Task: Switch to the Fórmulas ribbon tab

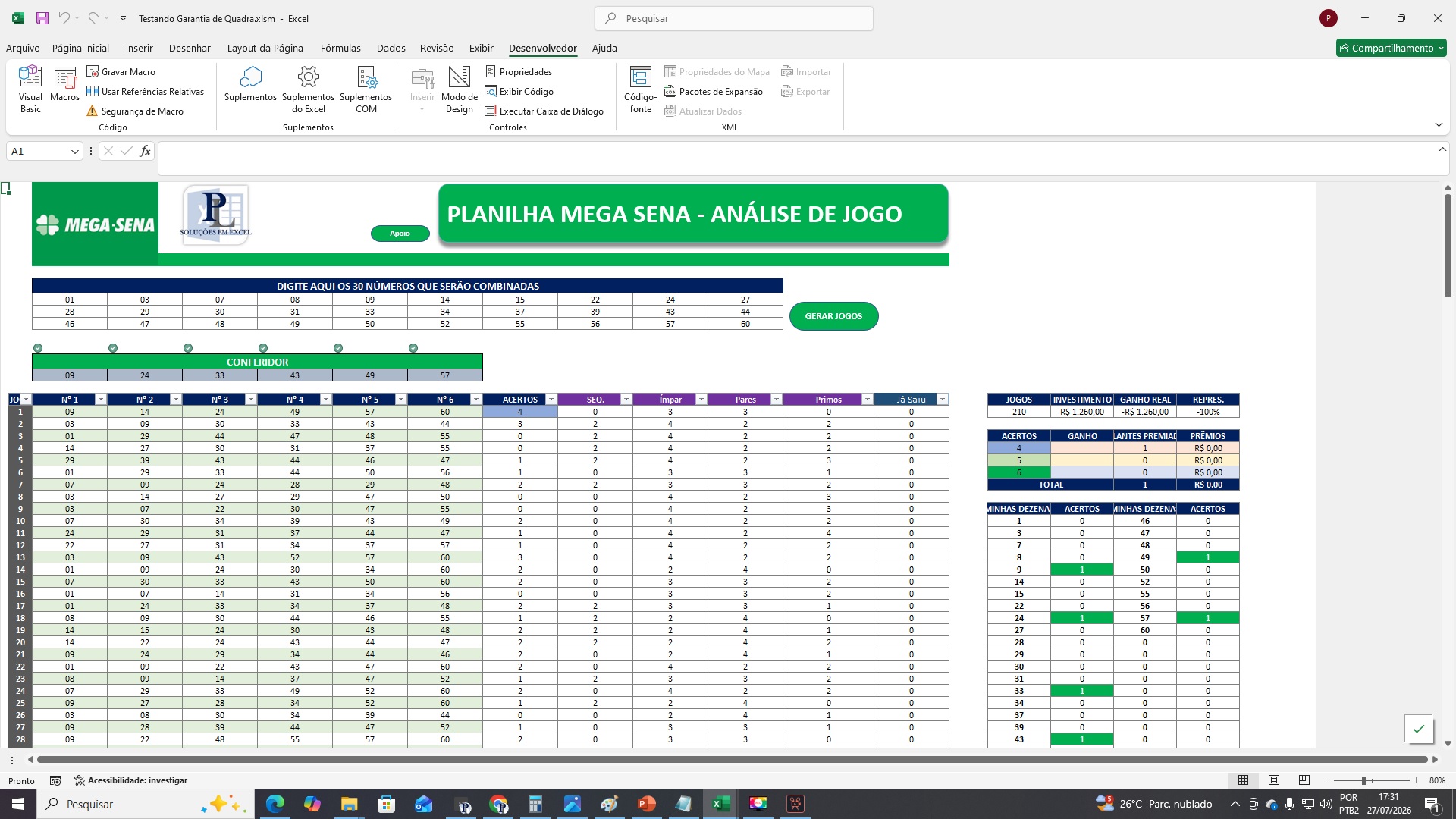Action: click(340, 48)
